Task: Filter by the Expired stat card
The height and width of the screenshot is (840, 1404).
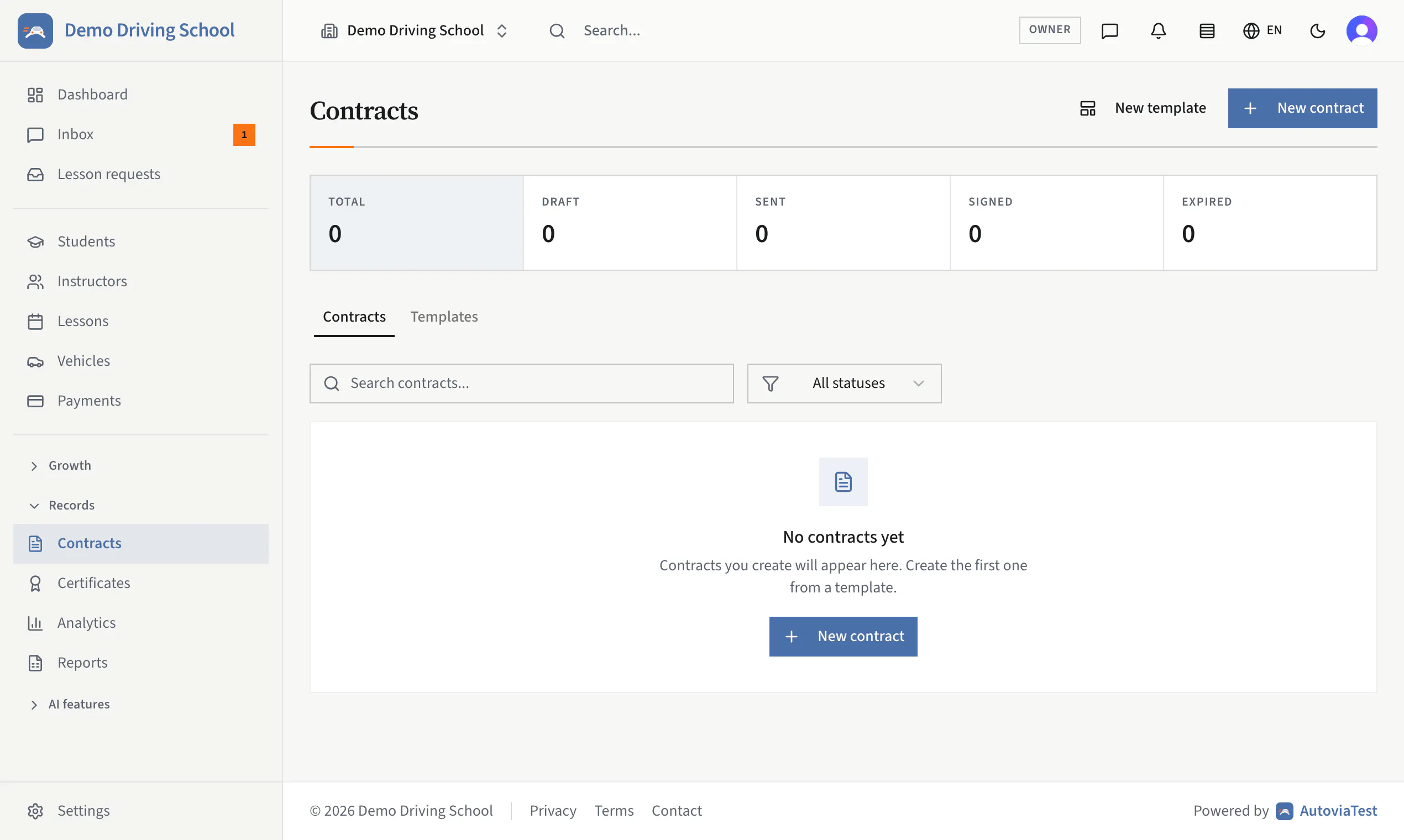Action: 1270,223
